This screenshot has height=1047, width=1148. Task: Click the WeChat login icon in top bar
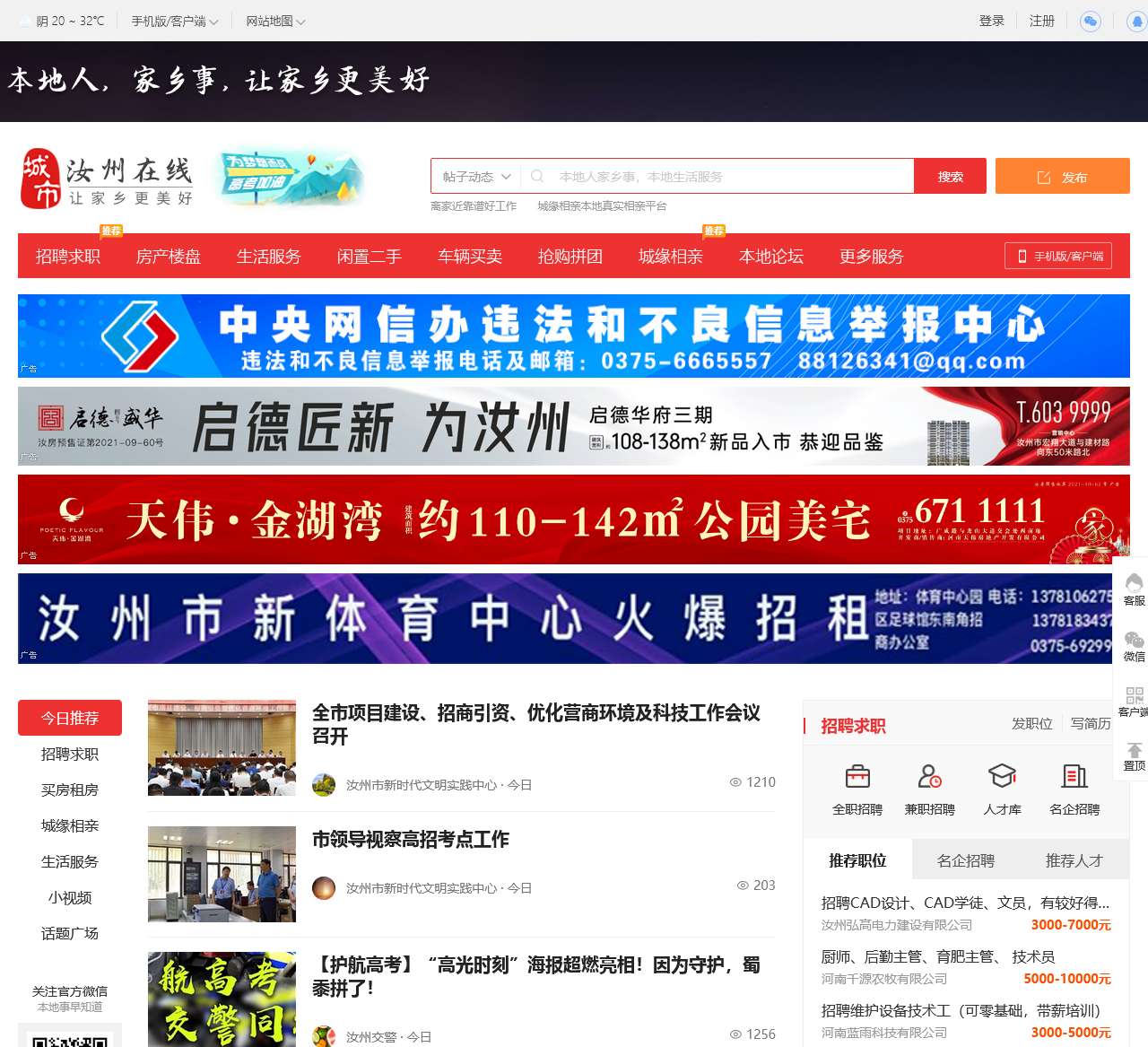[1091, 21]
